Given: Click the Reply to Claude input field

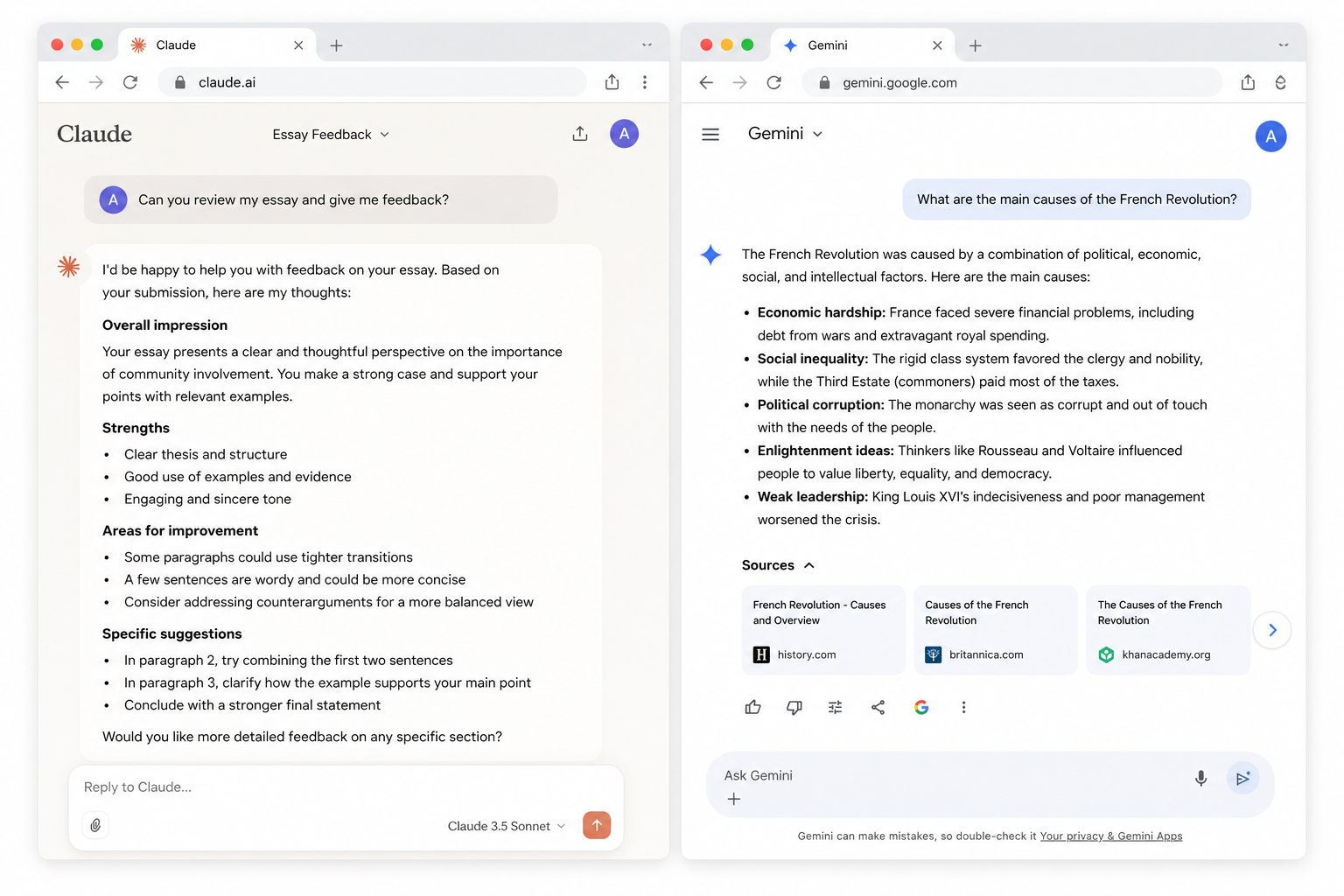Looking at the screenshot, I should click(x=346, y=787).
